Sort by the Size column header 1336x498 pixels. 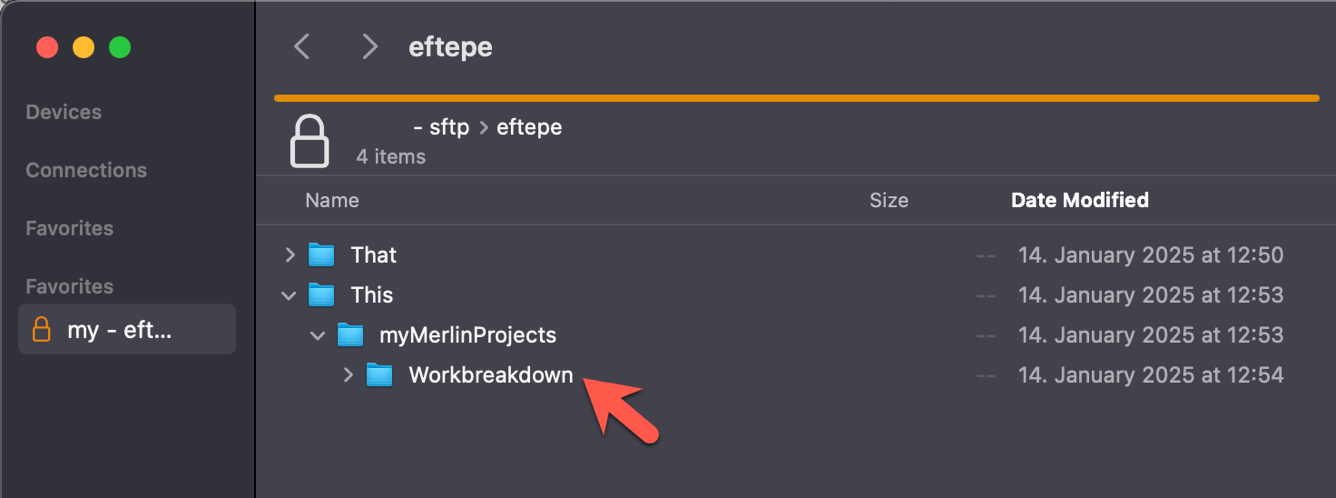(888, 200)
